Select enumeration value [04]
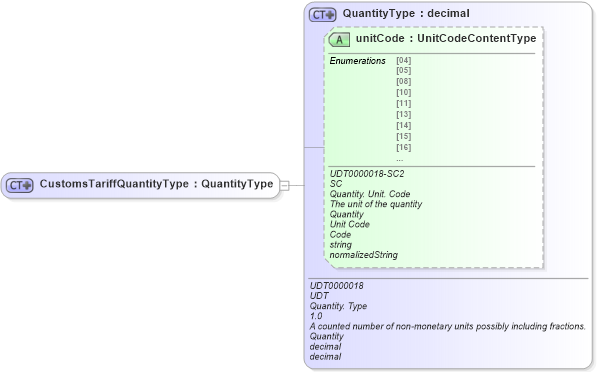 click(404, 60)
